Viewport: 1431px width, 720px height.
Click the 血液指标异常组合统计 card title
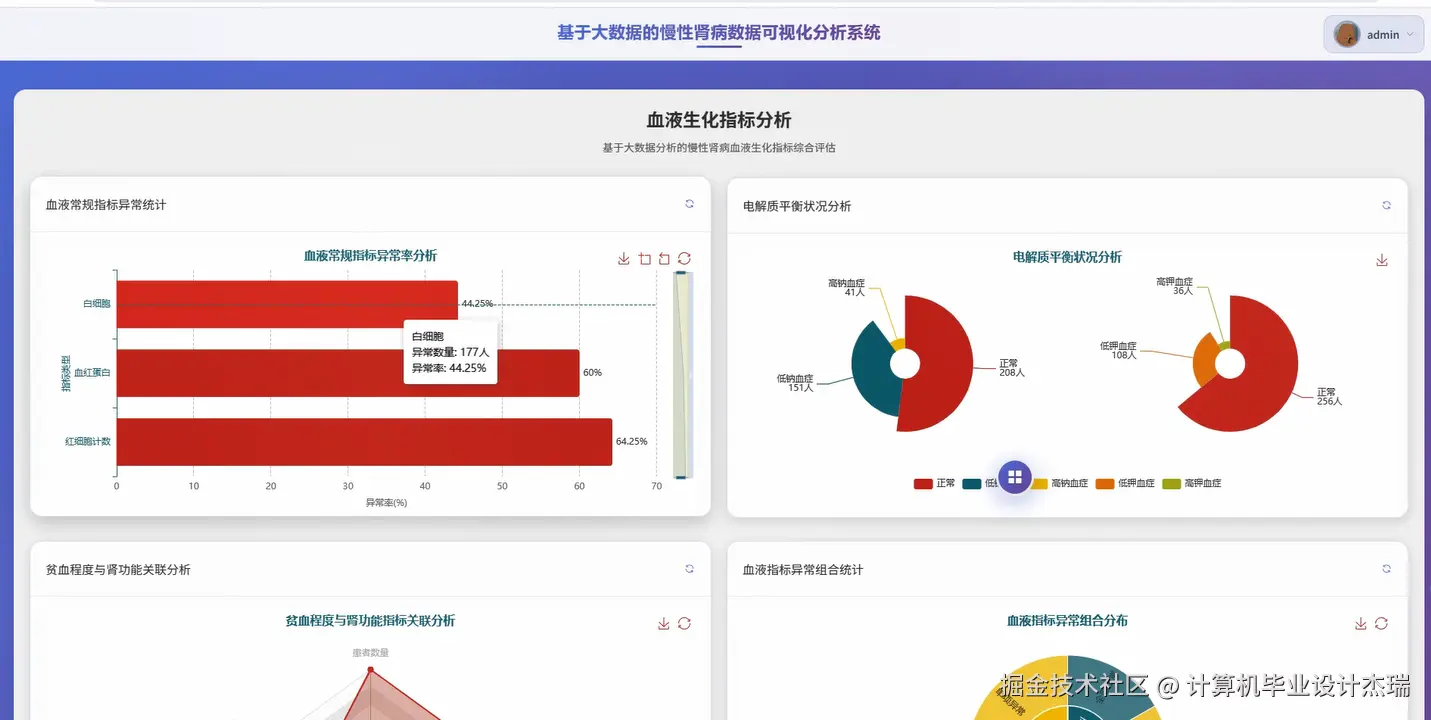click(x=803, y=570)
